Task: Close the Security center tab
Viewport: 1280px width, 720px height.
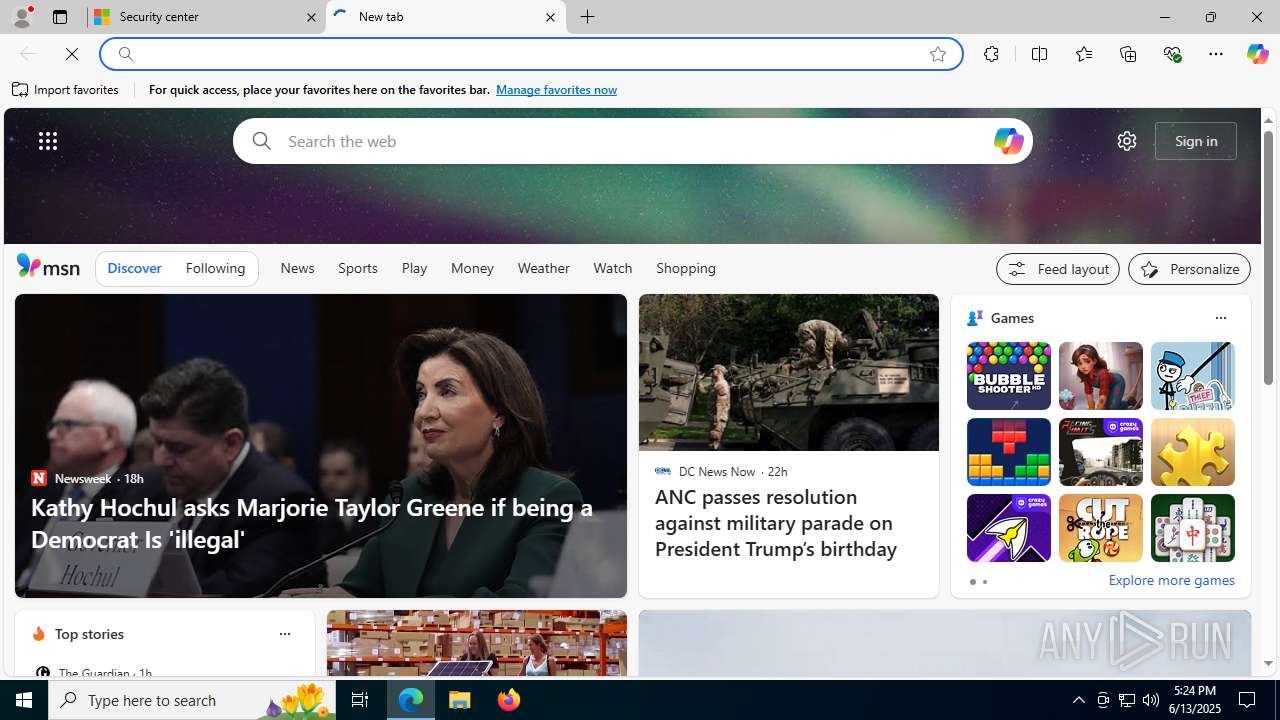Action: tap(311, 17)
